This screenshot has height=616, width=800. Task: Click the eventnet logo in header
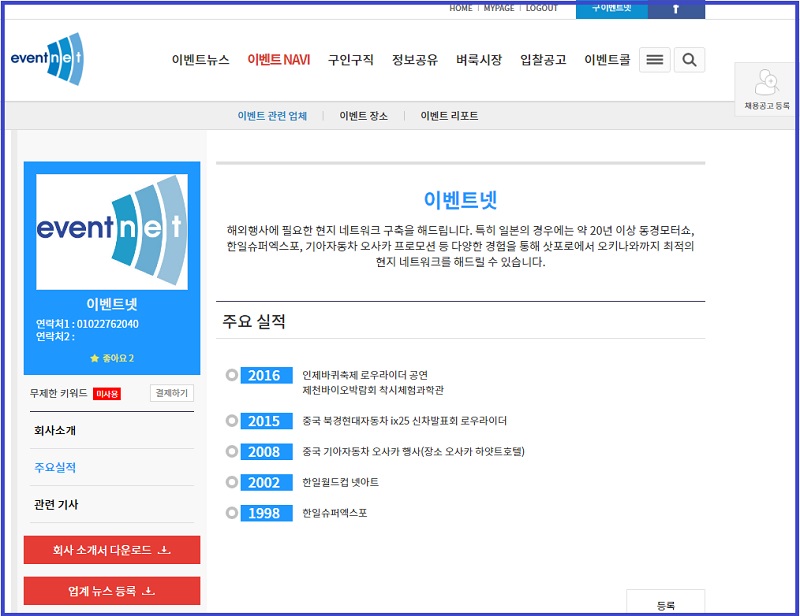[x=47, y=59]
